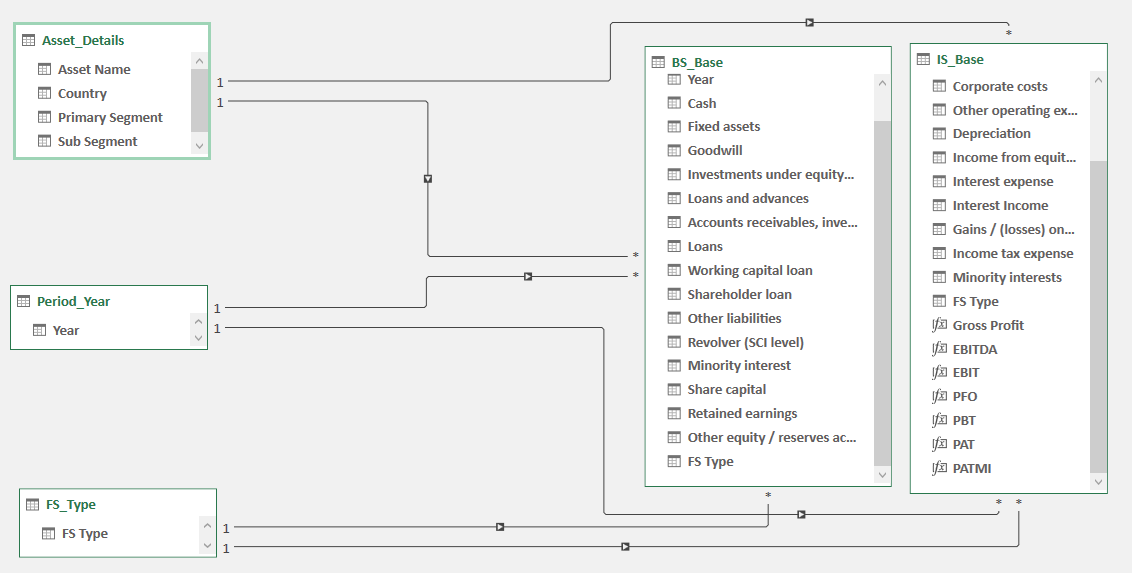Viewport: 1132px width, 573px height.
Task: Select the BS_Base table title
Action: [x=697, y=62]
